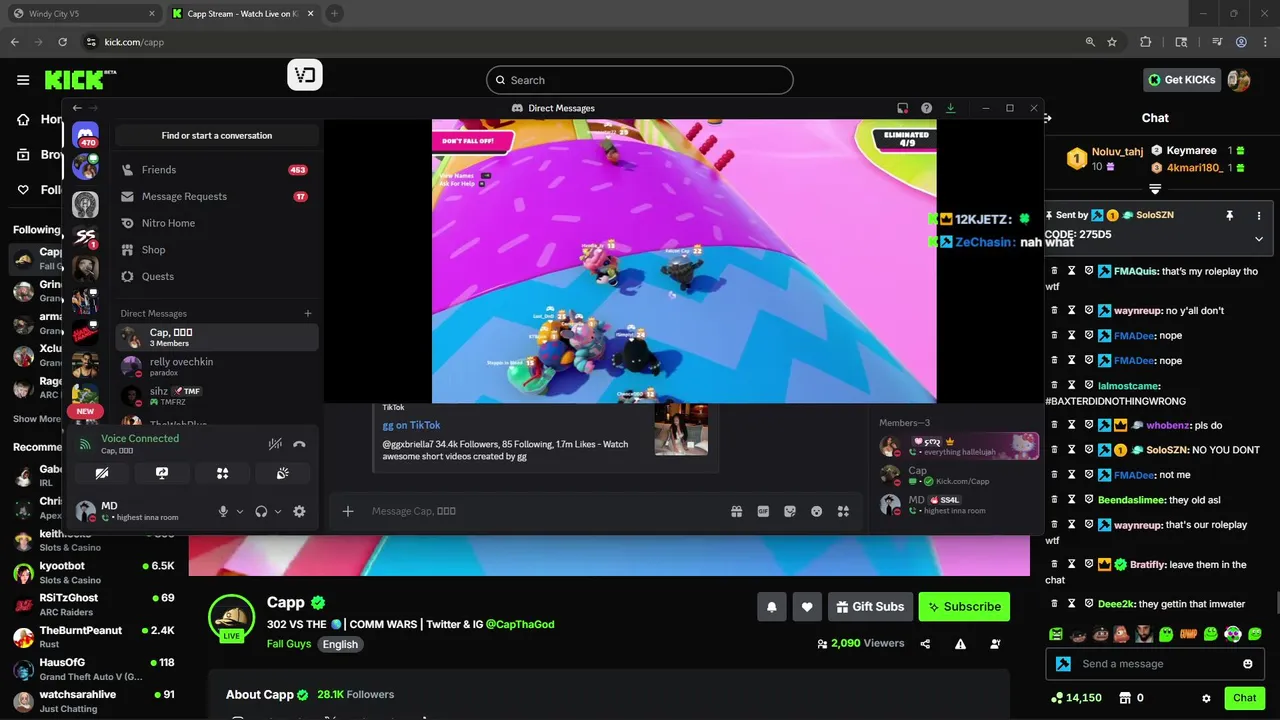Open sihz direct message in Discord

[x=217, y=396]
